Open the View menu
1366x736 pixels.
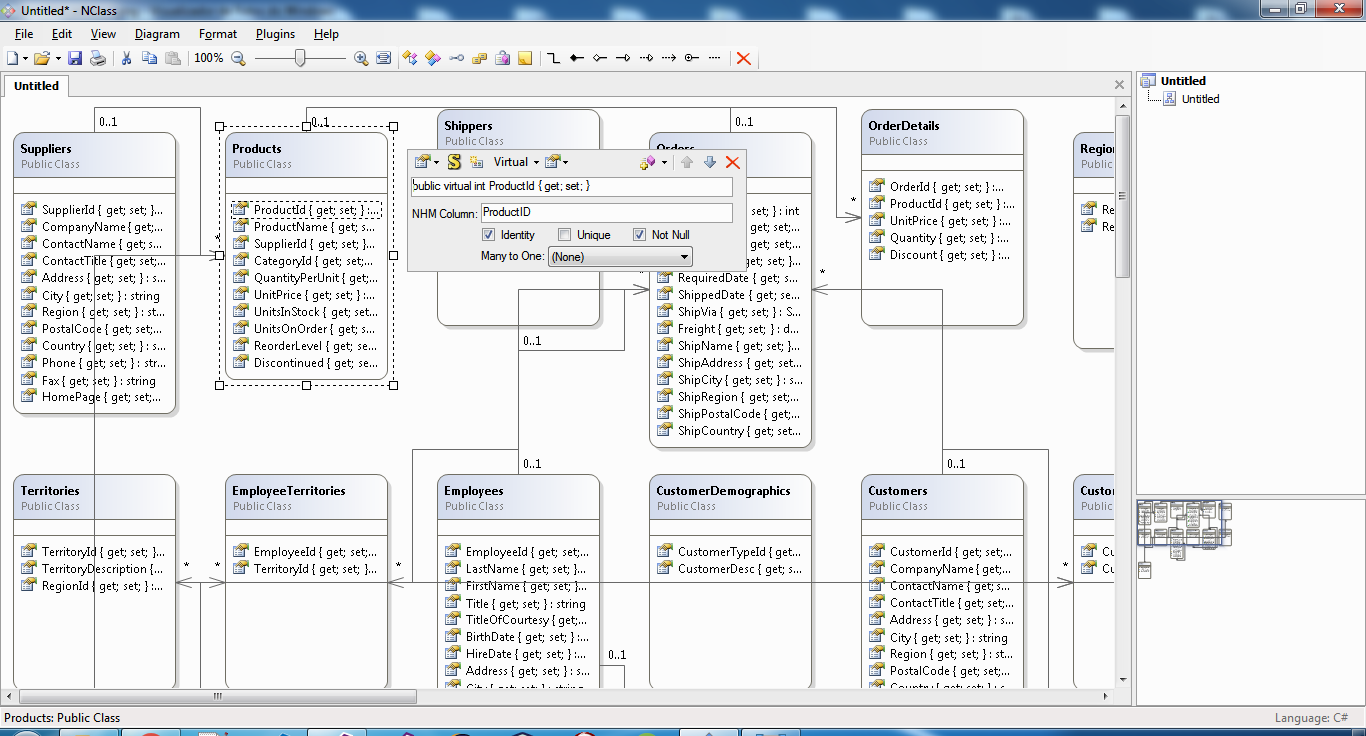pos(103,34)
